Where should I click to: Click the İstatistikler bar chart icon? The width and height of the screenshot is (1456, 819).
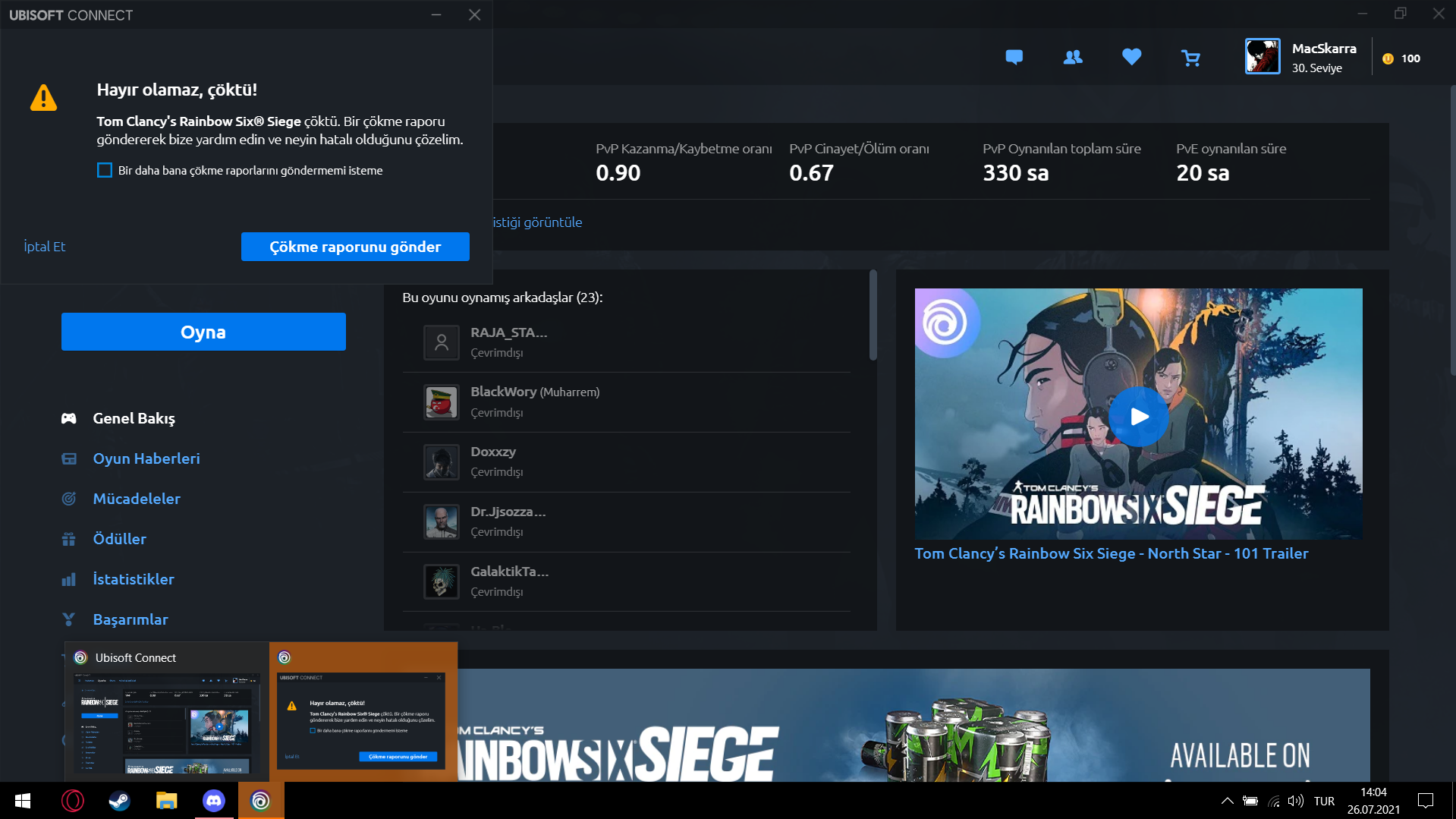tap(69, 579)
